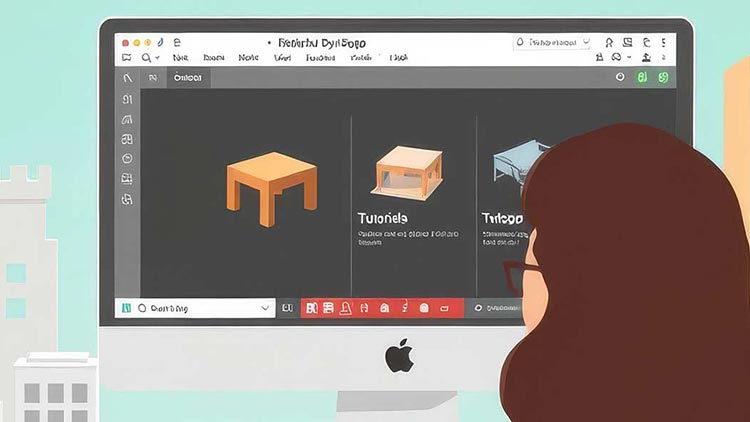This screenshot has height=422, width=750.
Task: Toggle the clock icon left of green buttons
Action: 620,77
